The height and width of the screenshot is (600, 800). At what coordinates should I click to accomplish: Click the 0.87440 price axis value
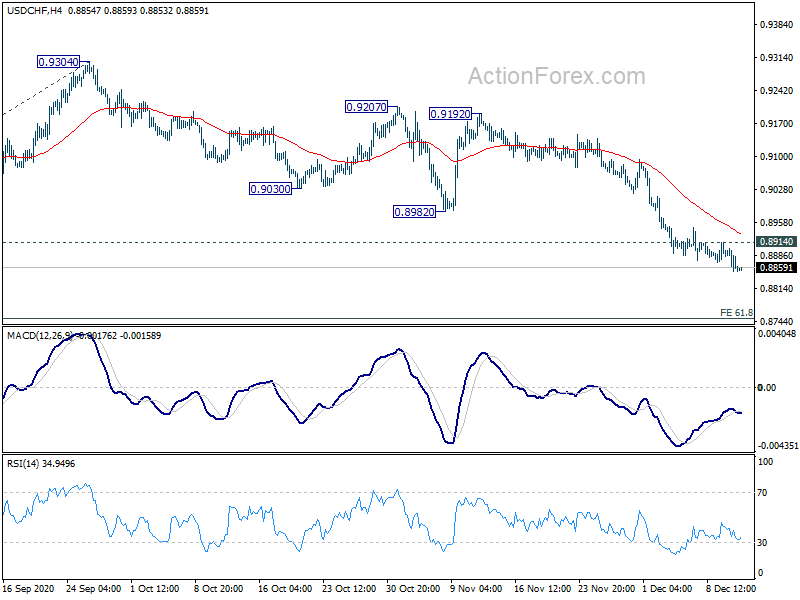point(776,321)
